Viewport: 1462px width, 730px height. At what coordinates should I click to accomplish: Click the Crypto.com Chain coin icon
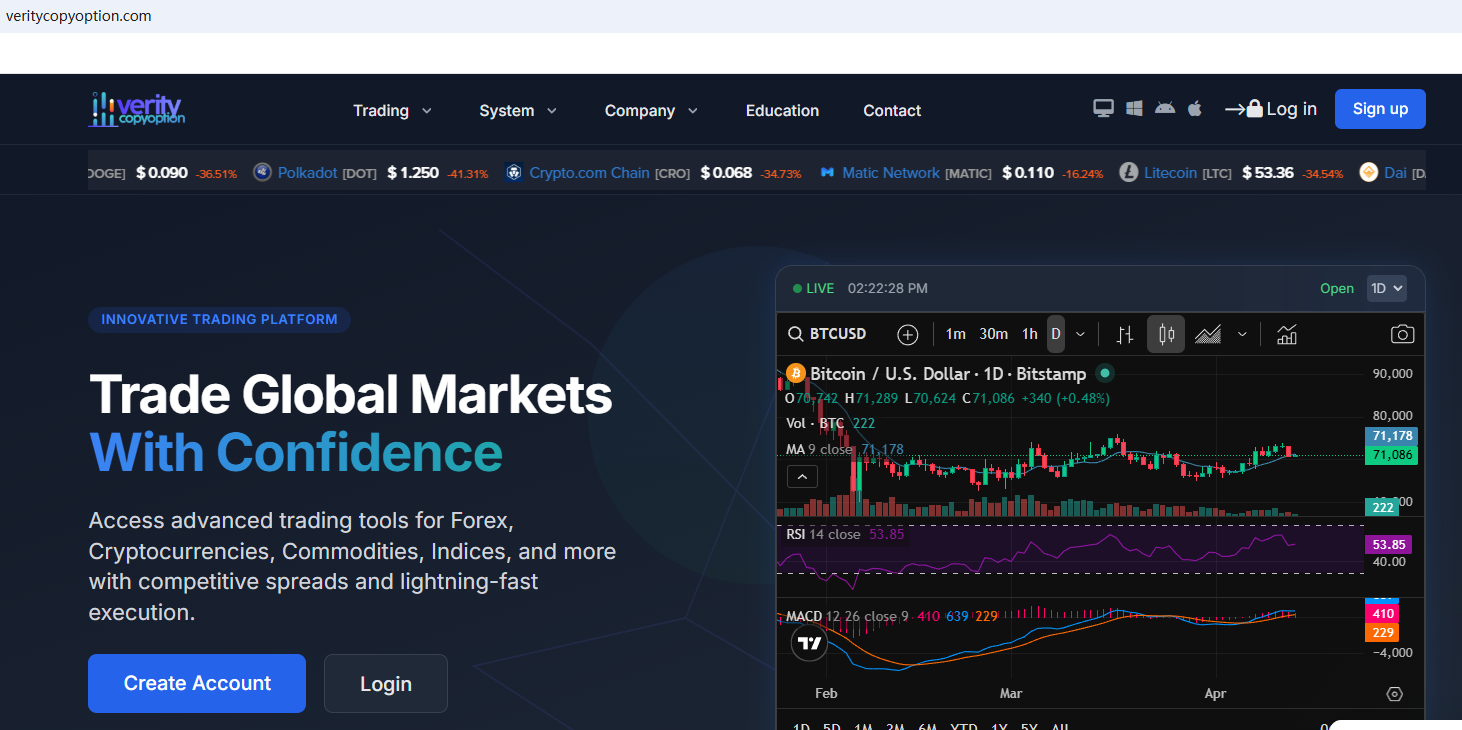coord(514,172)
